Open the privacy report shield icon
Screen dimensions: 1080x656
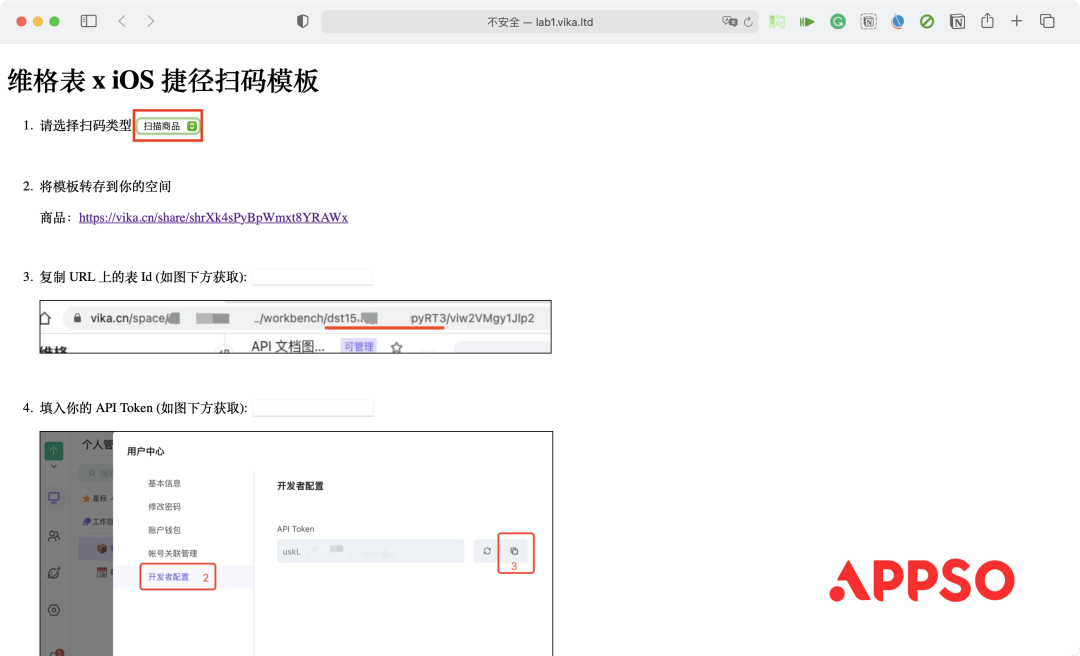coord(302,21)
